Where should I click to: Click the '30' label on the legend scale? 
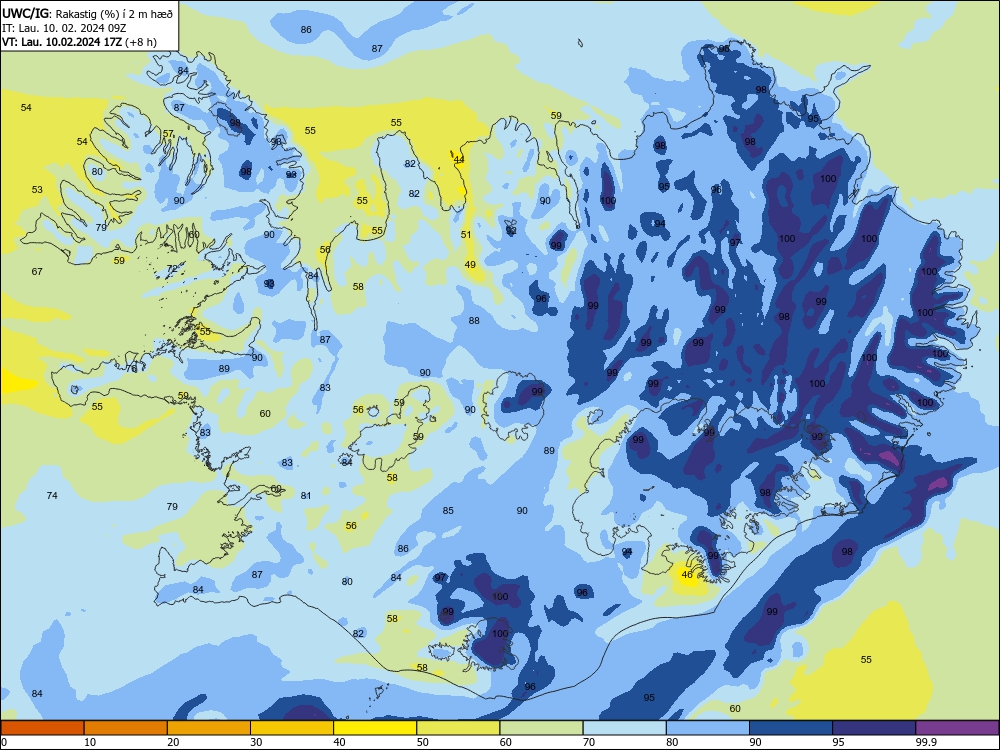[256, 742]
